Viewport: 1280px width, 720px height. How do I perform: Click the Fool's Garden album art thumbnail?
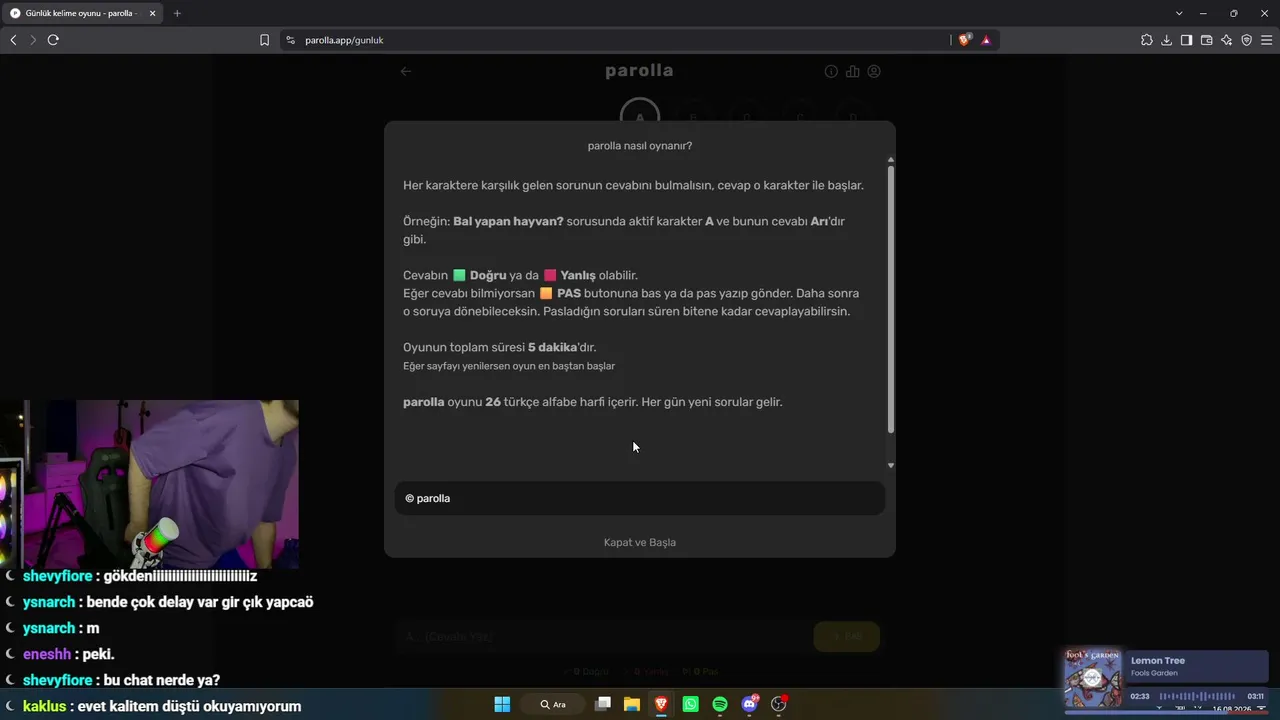coord(1093,679)
